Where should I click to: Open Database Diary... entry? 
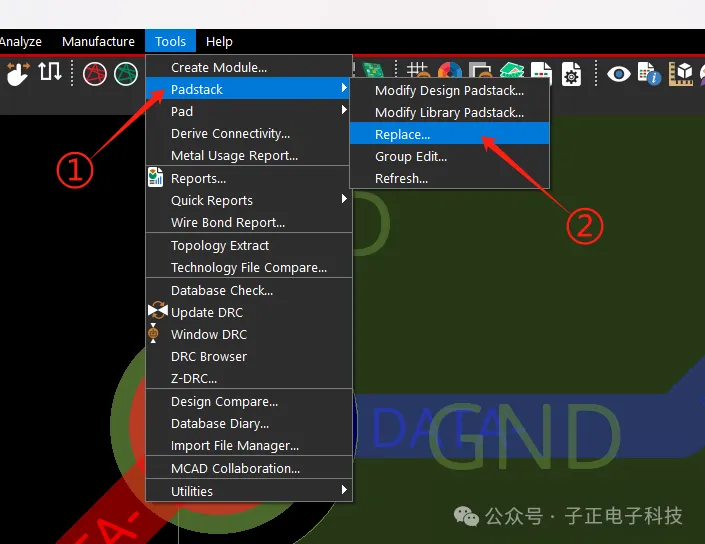coord(249,423)
